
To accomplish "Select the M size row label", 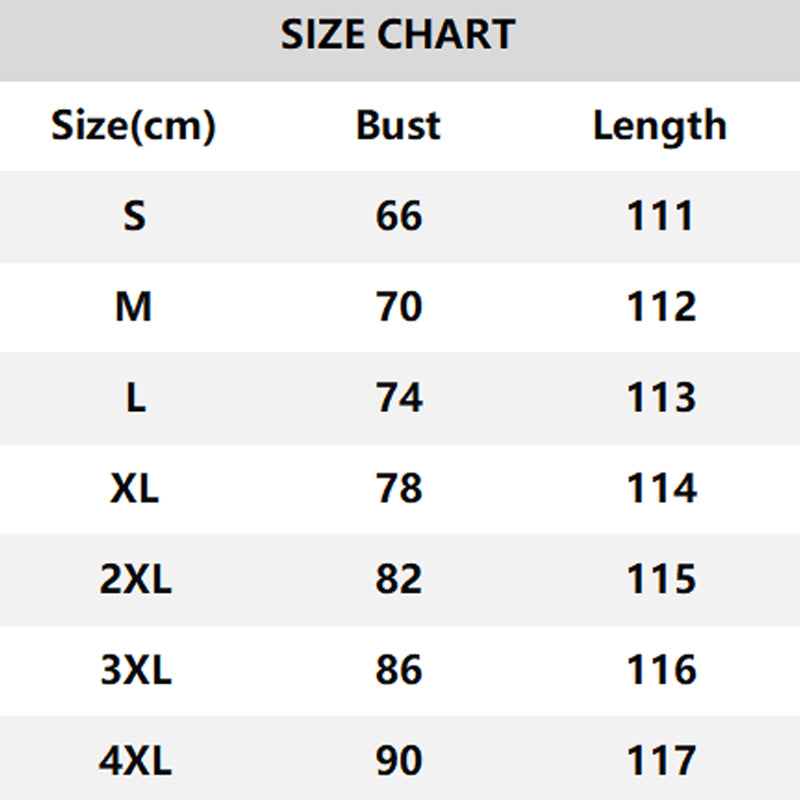I will (x=134, y=307).
